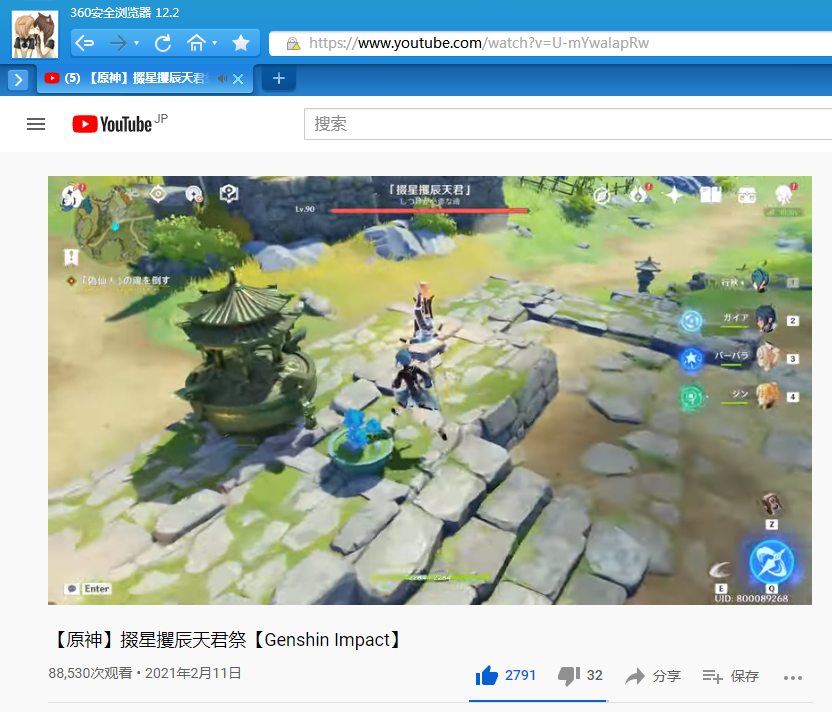Mute the tab via the speaker icon
Screen dimensions: 832x712
[x=222, y=79]
